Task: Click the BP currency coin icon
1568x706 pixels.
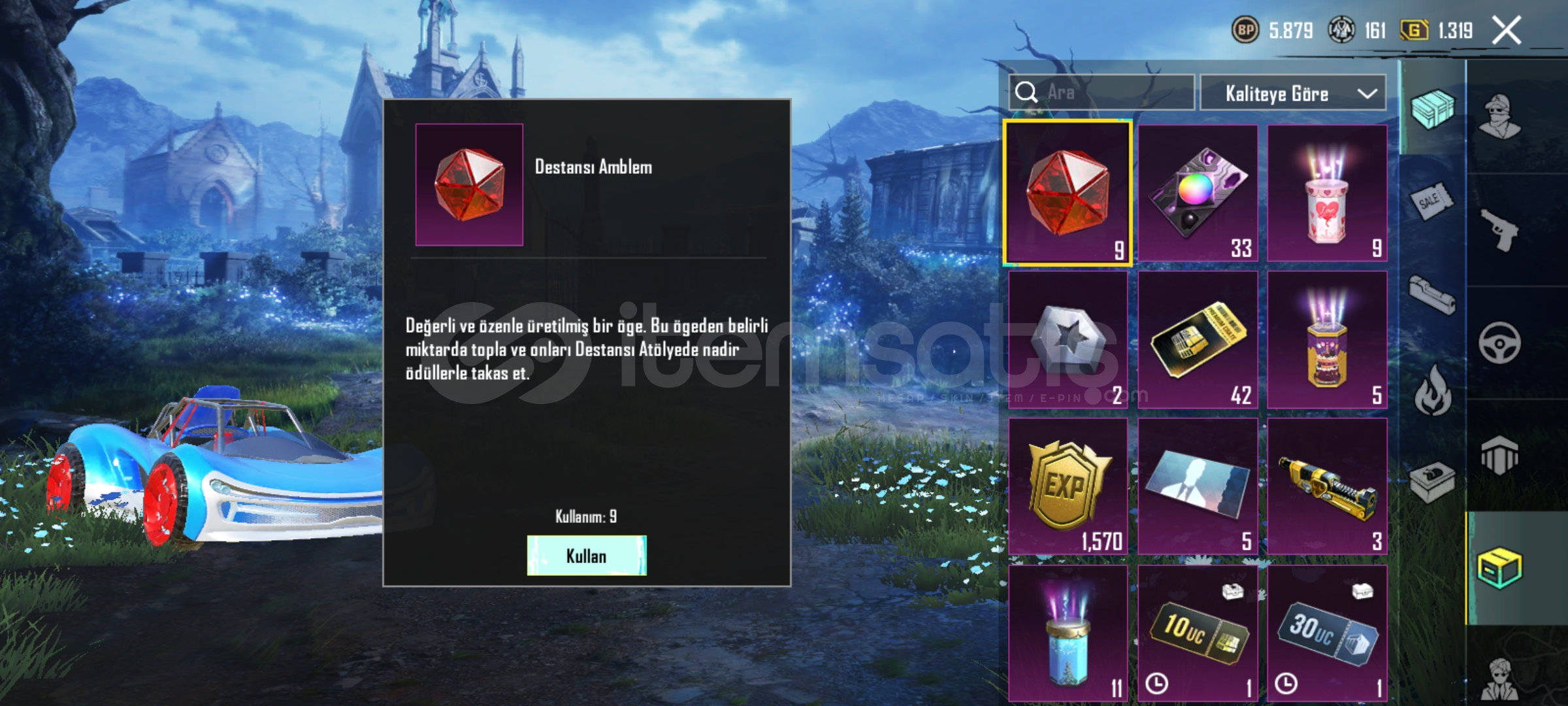Action: [1245, 30]
